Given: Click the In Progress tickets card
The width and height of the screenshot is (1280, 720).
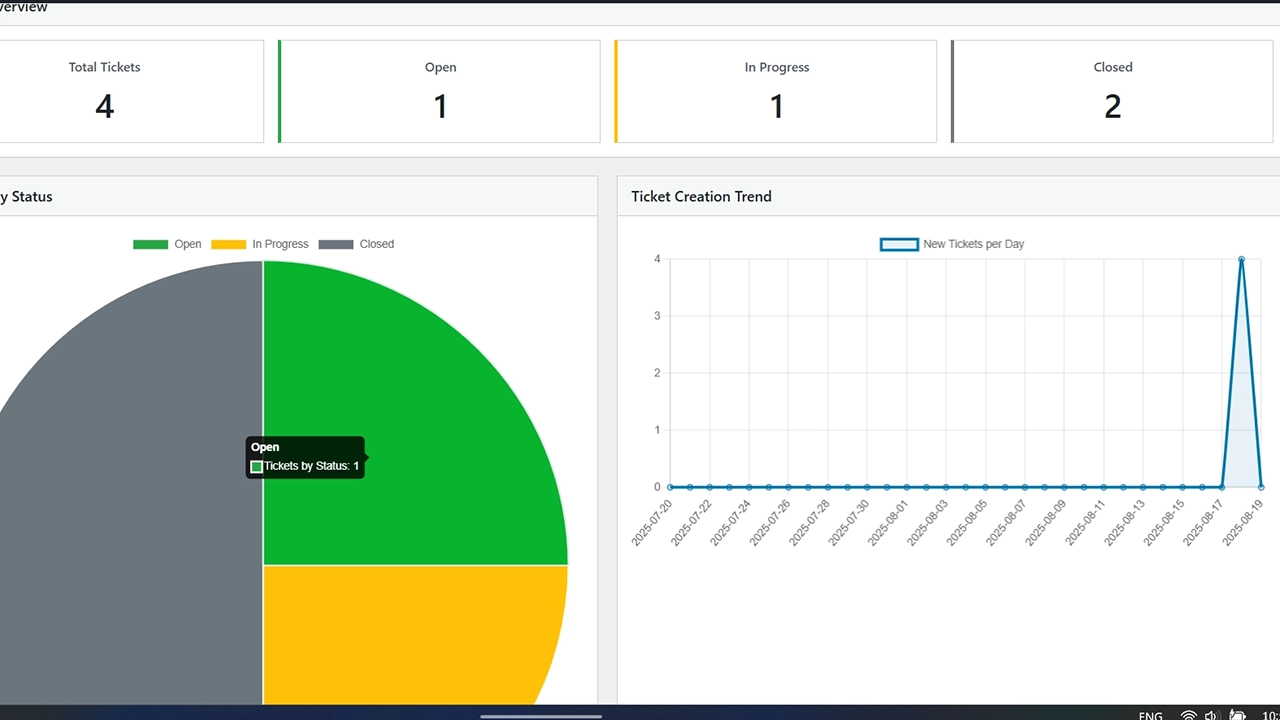Looking at the screenshot, I should [x=776, y=91].
